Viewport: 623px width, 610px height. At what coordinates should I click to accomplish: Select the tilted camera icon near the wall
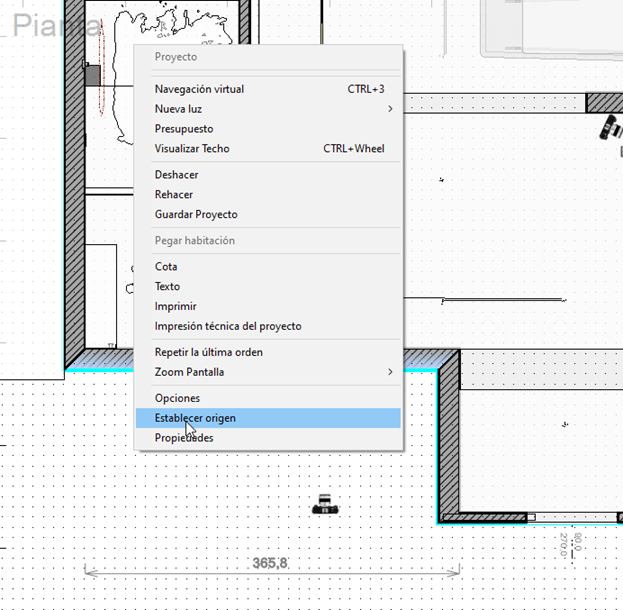click(x=611, y=128)
